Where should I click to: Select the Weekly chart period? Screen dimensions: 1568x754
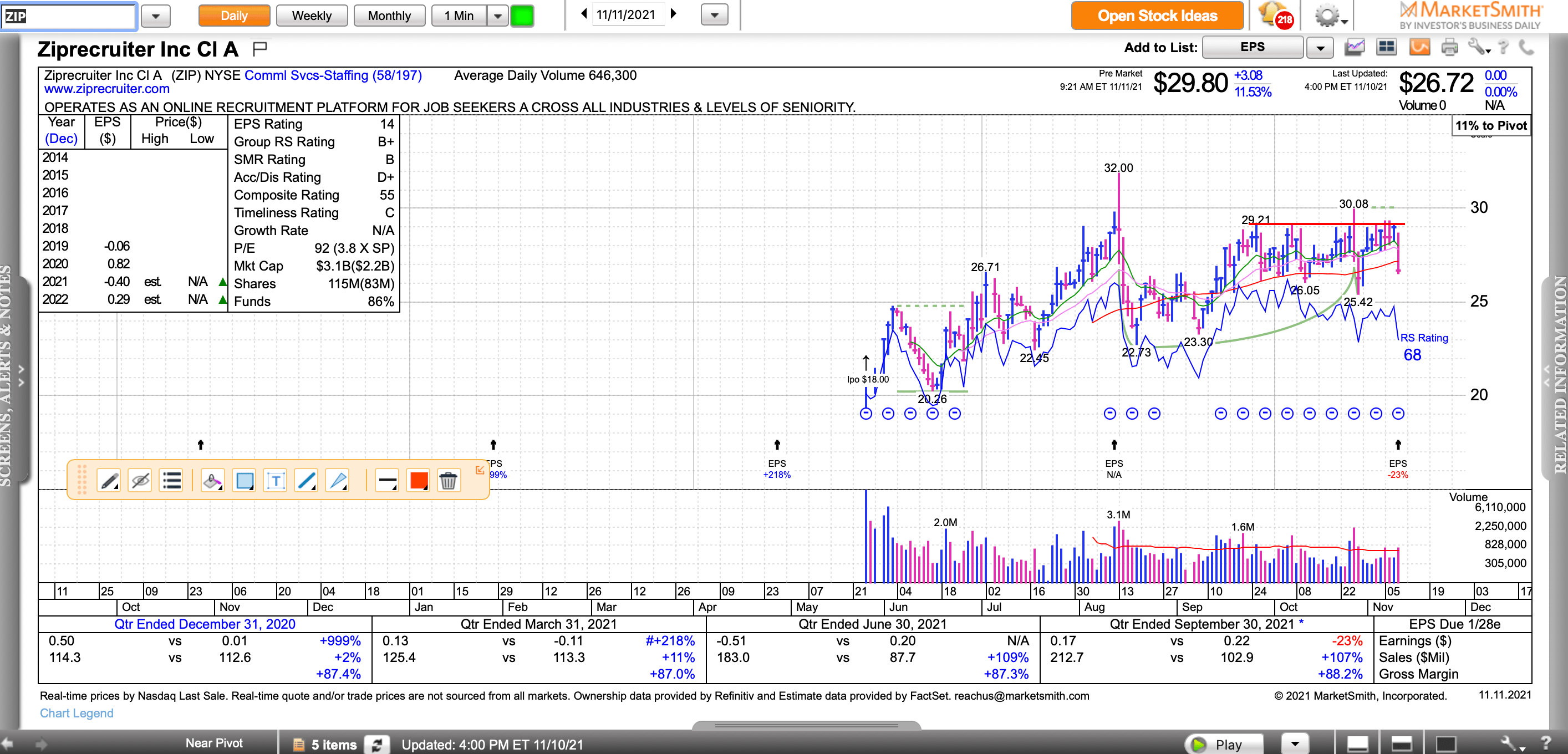pyautogui.click(x=312, y=16)
